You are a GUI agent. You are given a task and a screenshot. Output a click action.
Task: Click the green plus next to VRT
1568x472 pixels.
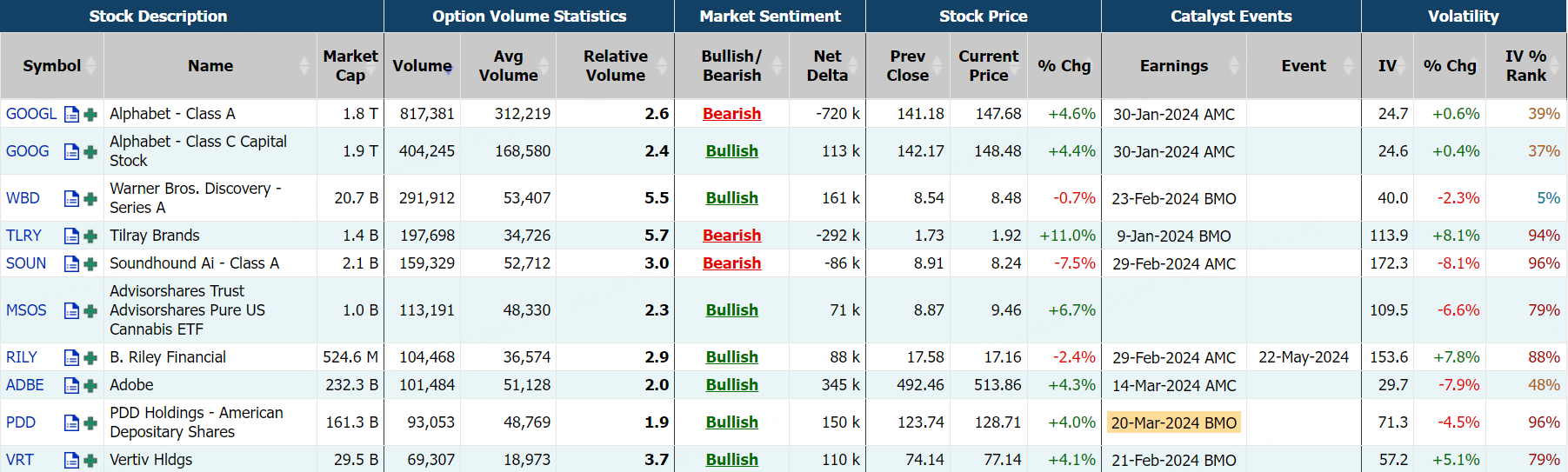coord(90,461)
